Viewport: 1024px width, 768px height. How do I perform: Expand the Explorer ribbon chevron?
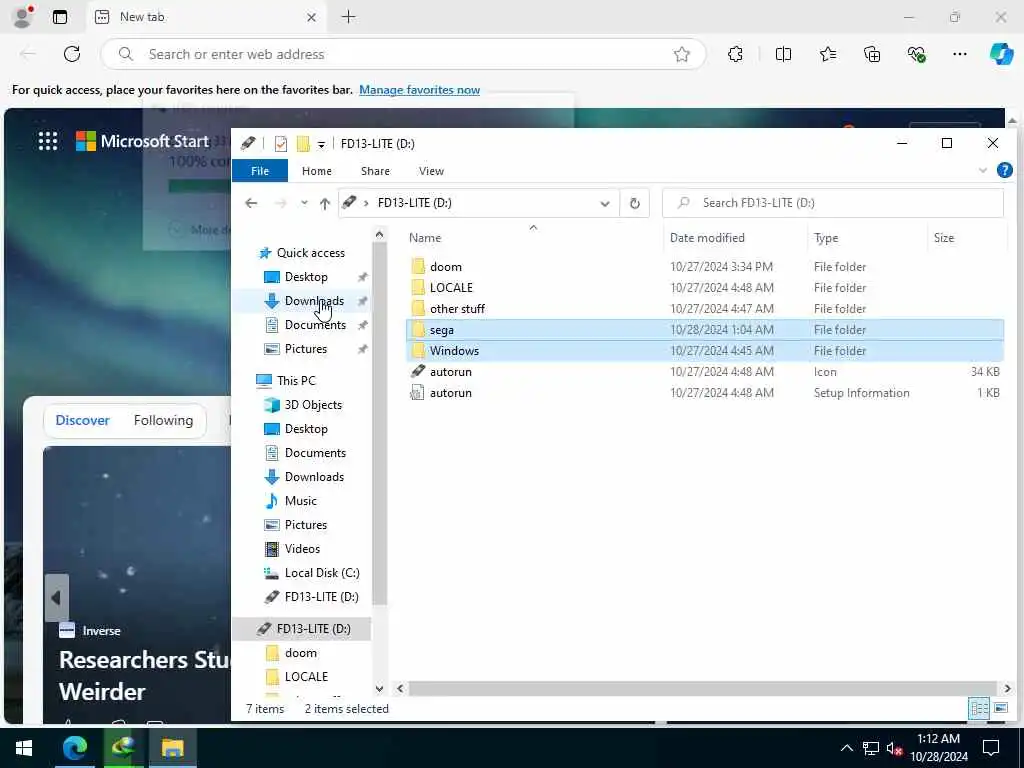(x=982, y=171)
